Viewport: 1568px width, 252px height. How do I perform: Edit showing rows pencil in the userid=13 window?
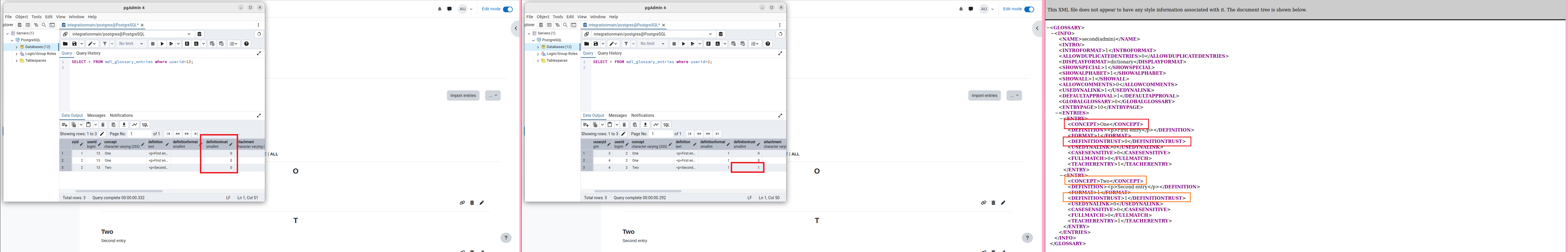click(x=102, y=134)
